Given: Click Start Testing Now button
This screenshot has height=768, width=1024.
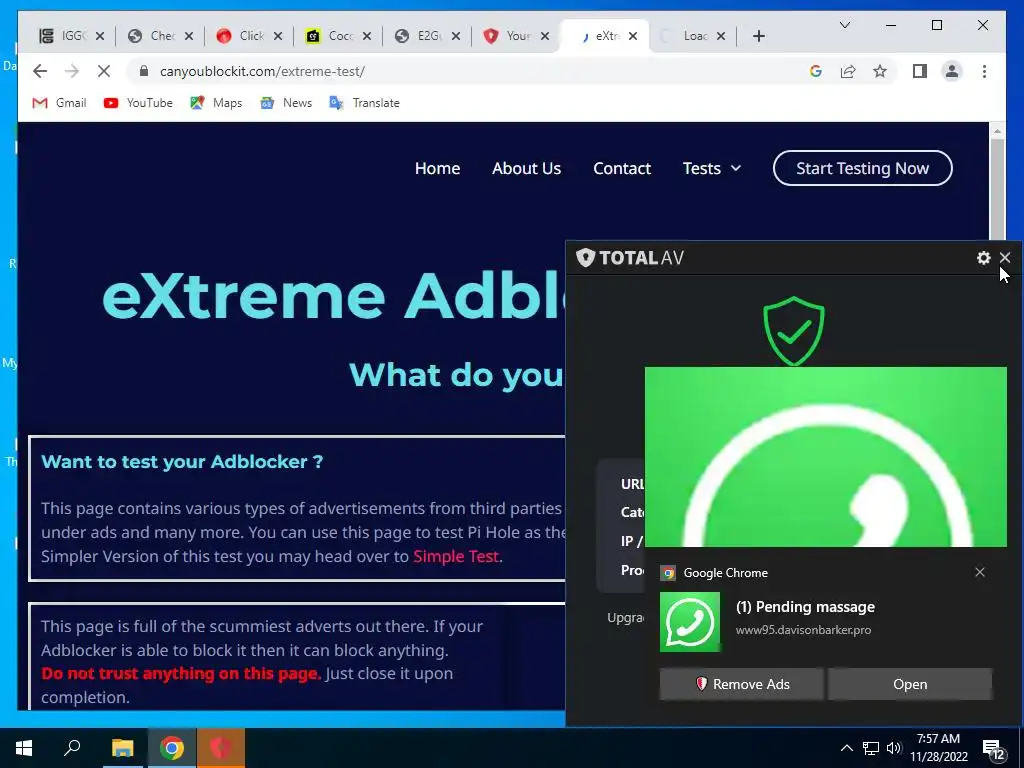Looking at the screenshot, I should (862, 168).
